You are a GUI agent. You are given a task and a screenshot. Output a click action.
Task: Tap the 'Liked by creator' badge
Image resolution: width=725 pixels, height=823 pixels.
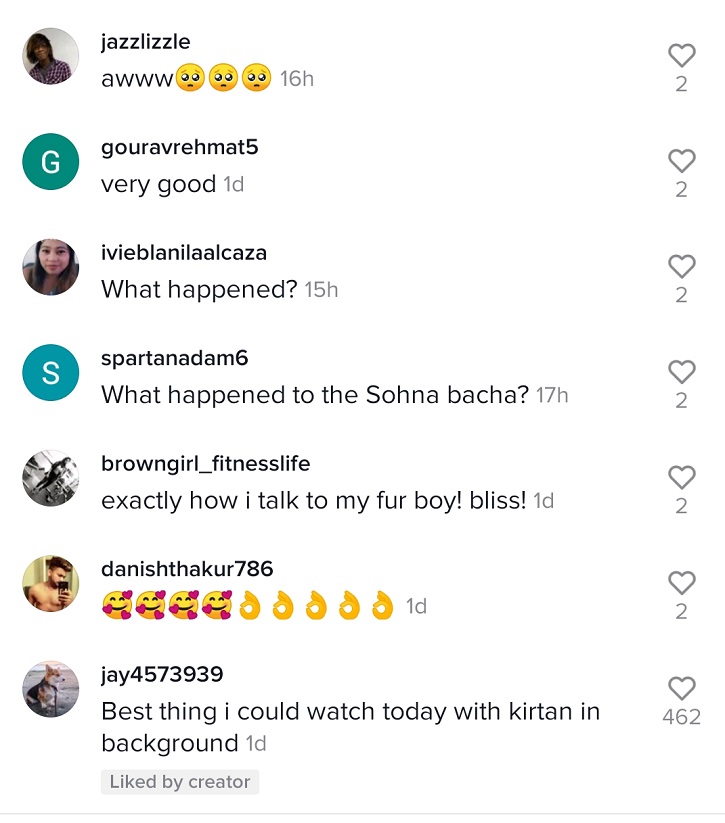(x=180, y=782)
